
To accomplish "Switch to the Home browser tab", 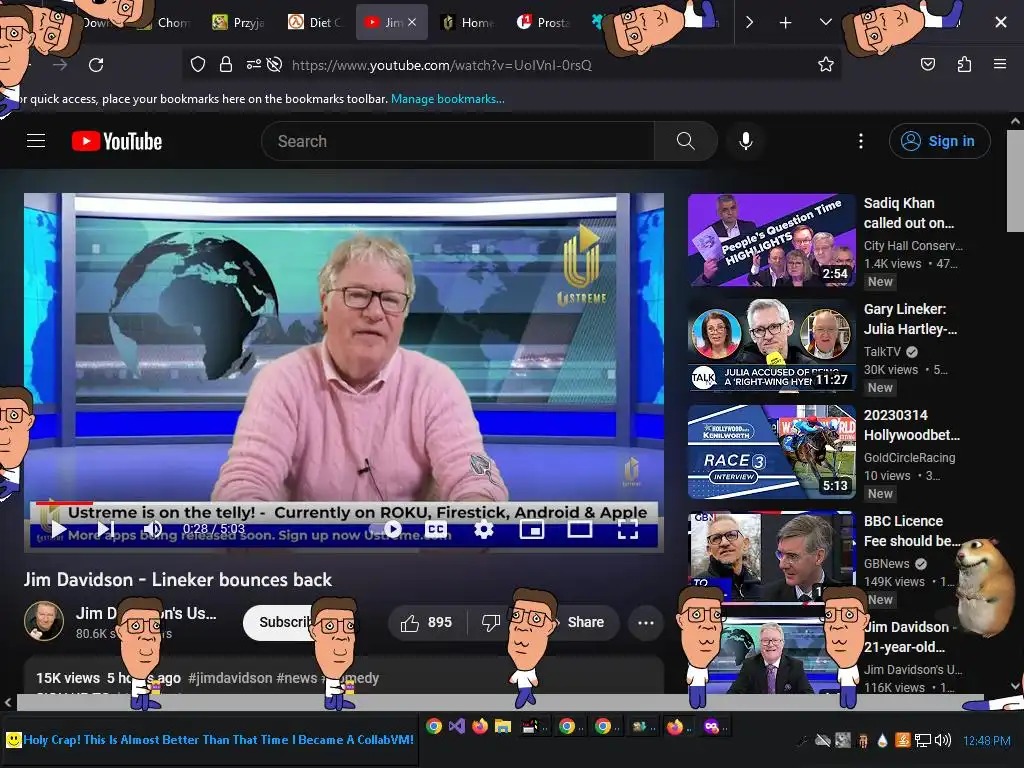I will 468,22.
